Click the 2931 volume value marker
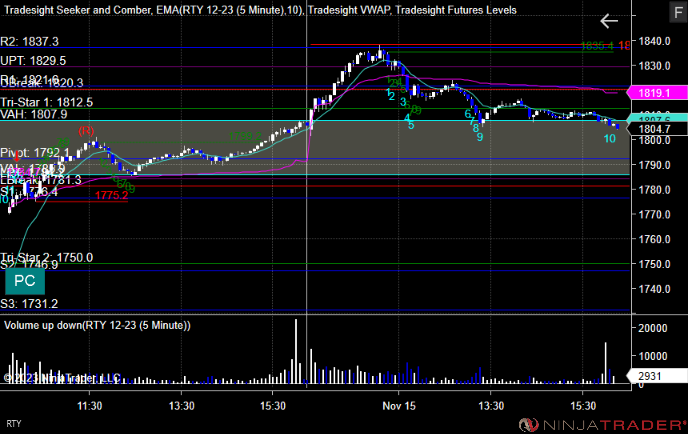The width and height of the screenshot is (688, 434). tap(657, 376)
